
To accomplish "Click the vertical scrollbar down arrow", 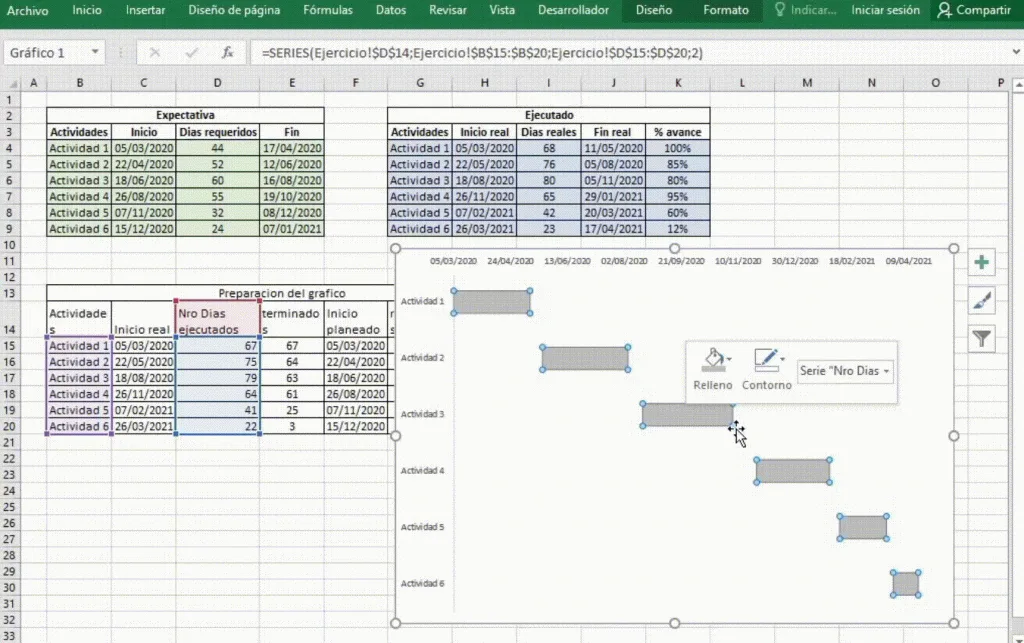I will pos(1018,638).
